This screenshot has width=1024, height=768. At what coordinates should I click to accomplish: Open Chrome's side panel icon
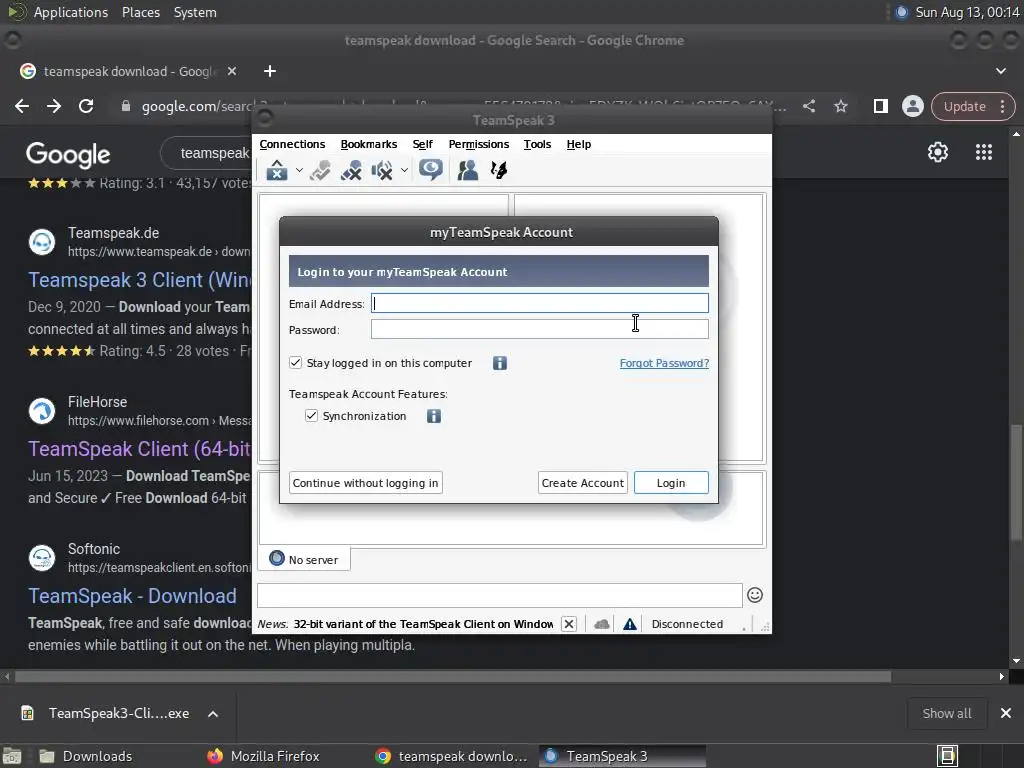pyautogui.click(x=880, y=106)
